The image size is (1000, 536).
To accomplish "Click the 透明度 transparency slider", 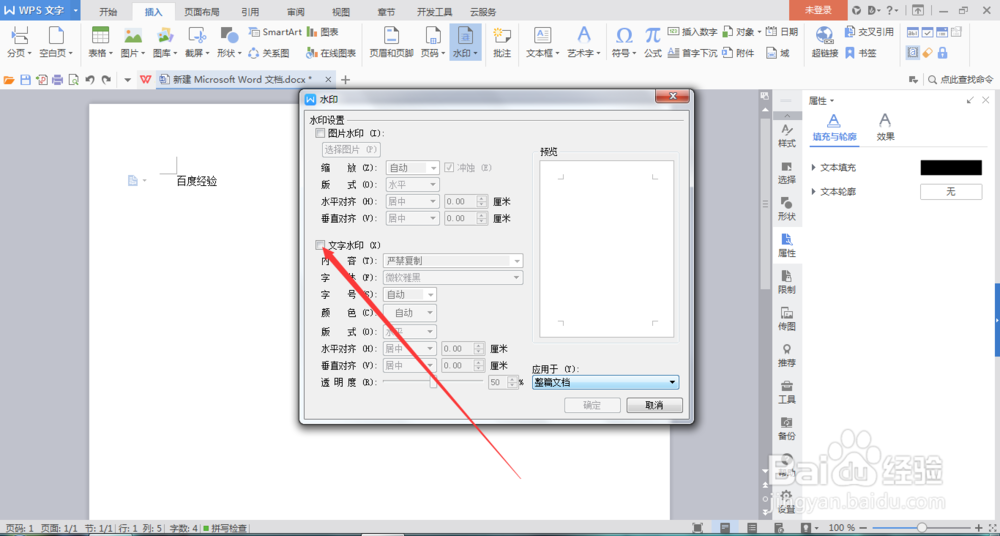I will coord(433,382).
